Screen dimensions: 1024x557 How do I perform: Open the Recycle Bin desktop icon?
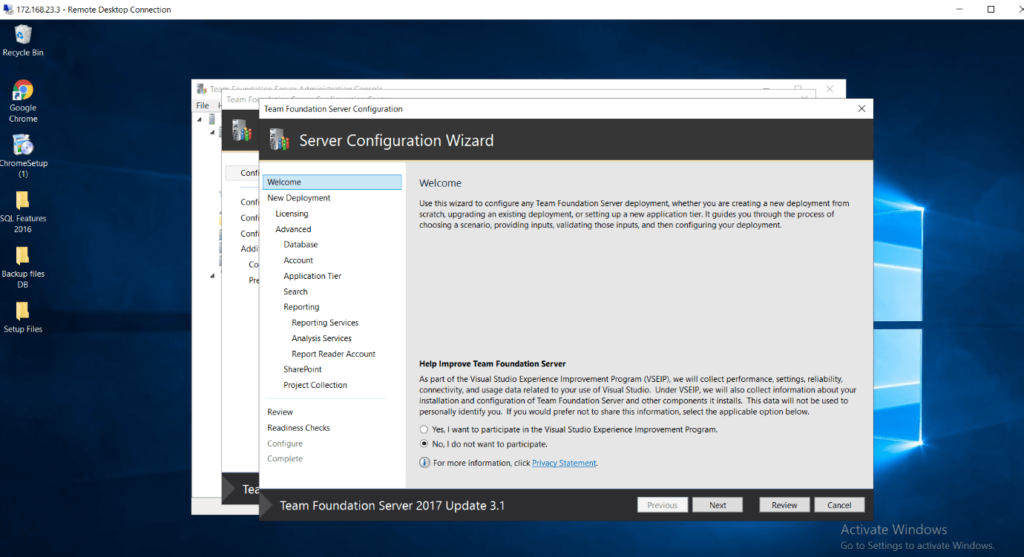[x=23, y=40]
